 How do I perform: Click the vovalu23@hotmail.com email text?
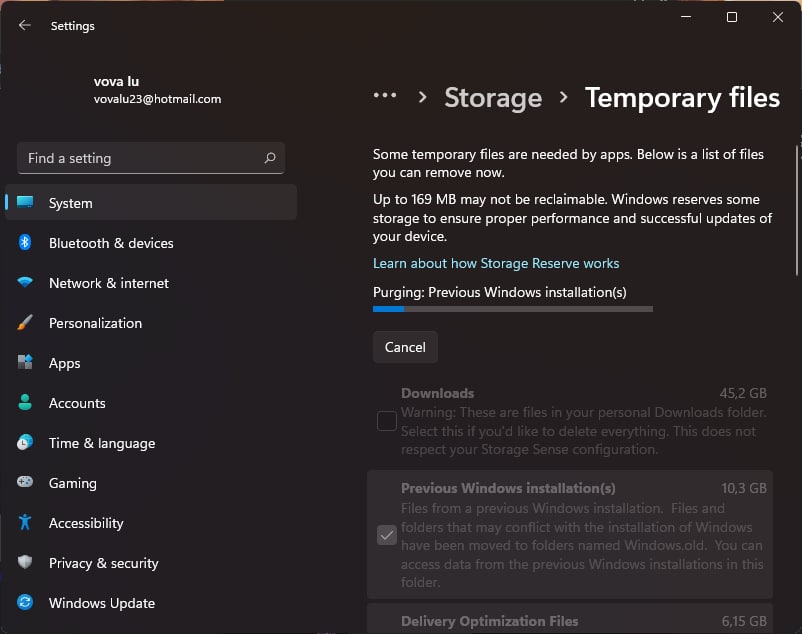click(x=157, y=99)
